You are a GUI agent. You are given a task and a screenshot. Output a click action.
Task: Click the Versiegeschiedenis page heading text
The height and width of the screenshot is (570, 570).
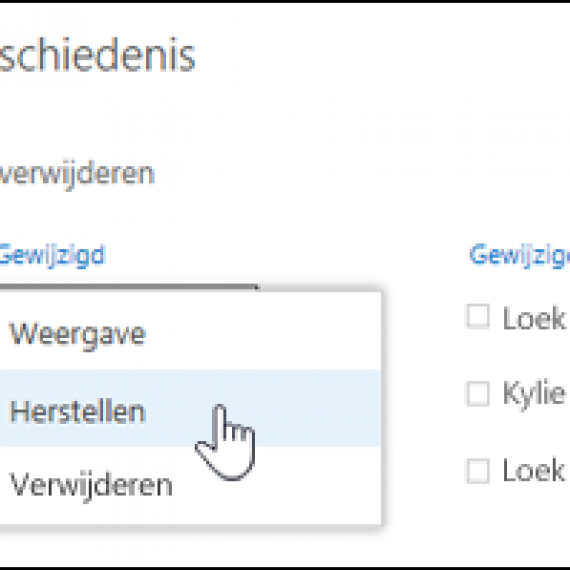pyautogui.click(x=97, y=55)
